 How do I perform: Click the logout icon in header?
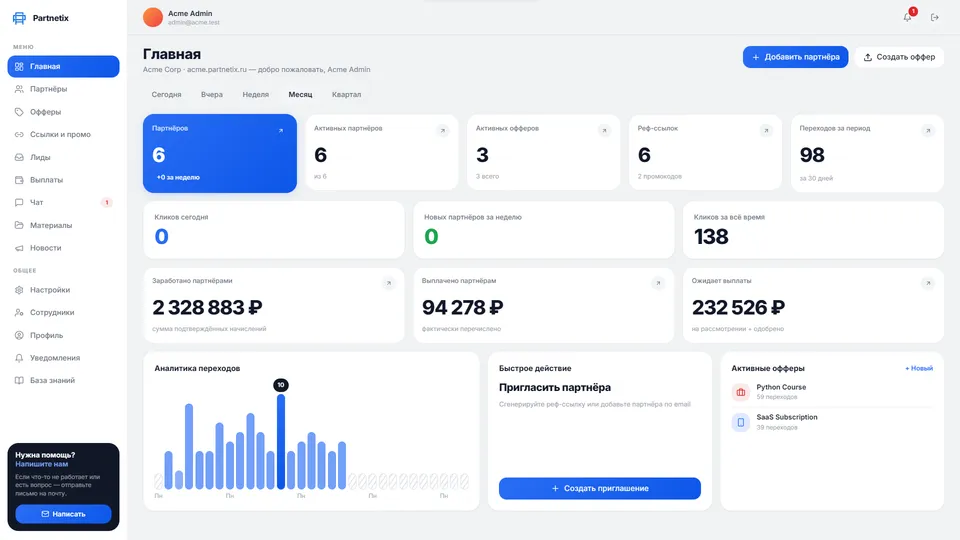pyautogui.click(x=934, y=17)
